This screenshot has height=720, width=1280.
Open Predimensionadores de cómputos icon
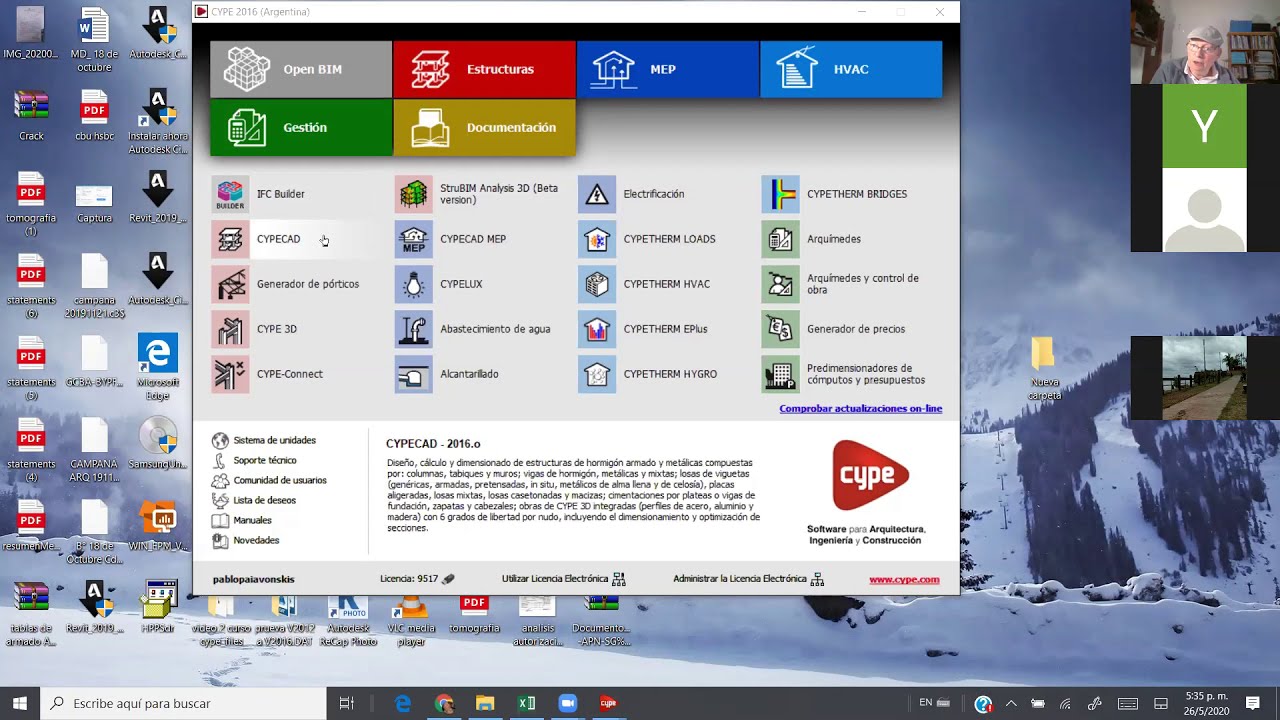(780, 374)
